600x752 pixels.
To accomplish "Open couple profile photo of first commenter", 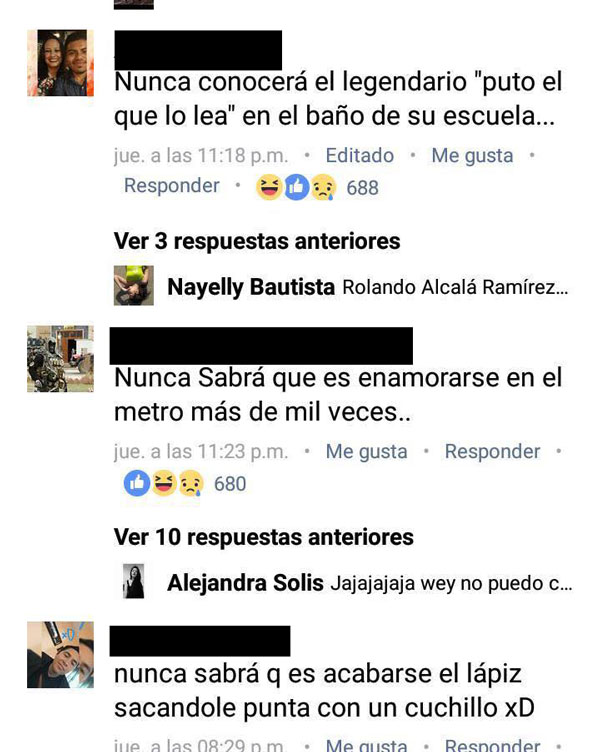I will (60, 63).
